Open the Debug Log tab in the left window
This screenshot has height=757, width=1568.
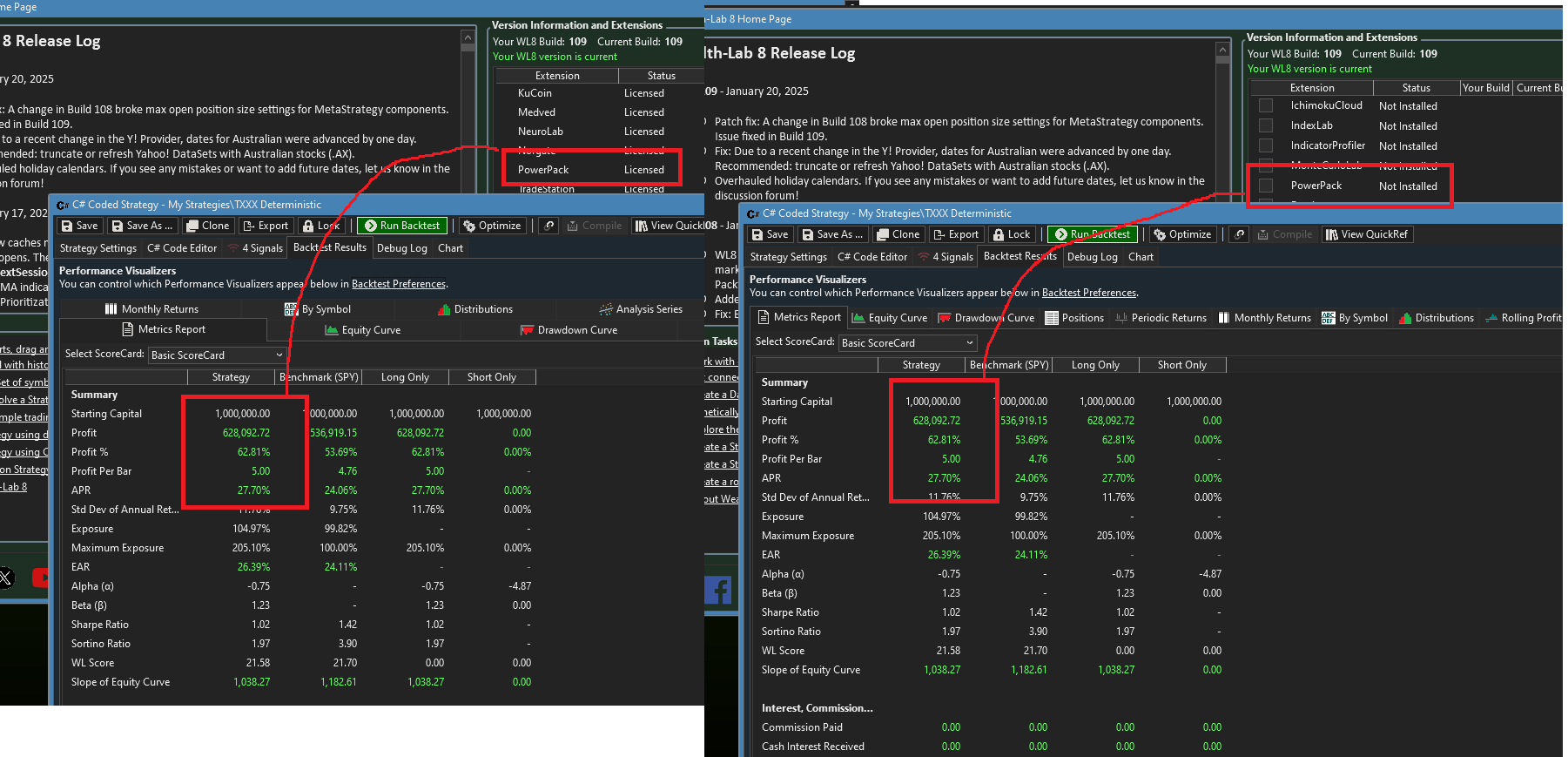402,248
